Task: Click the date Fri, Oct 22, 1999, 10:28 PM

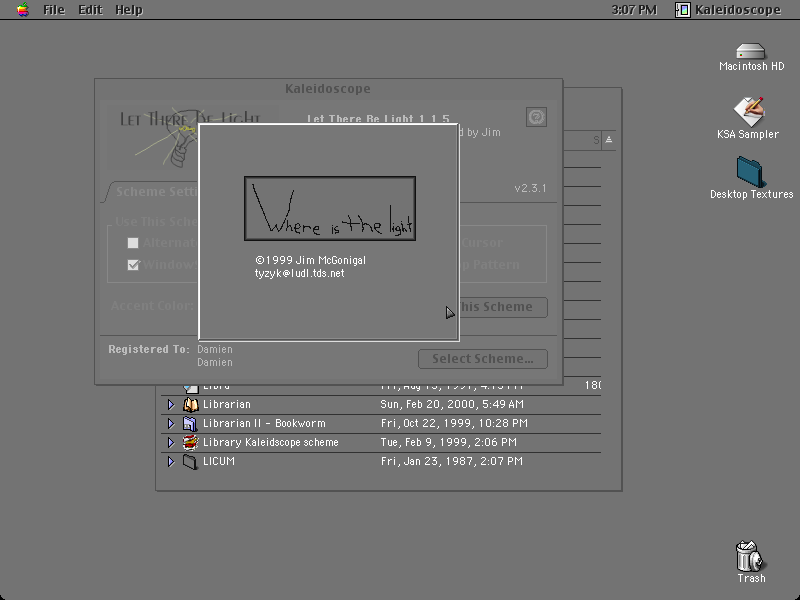Action: tap(454, 423)
